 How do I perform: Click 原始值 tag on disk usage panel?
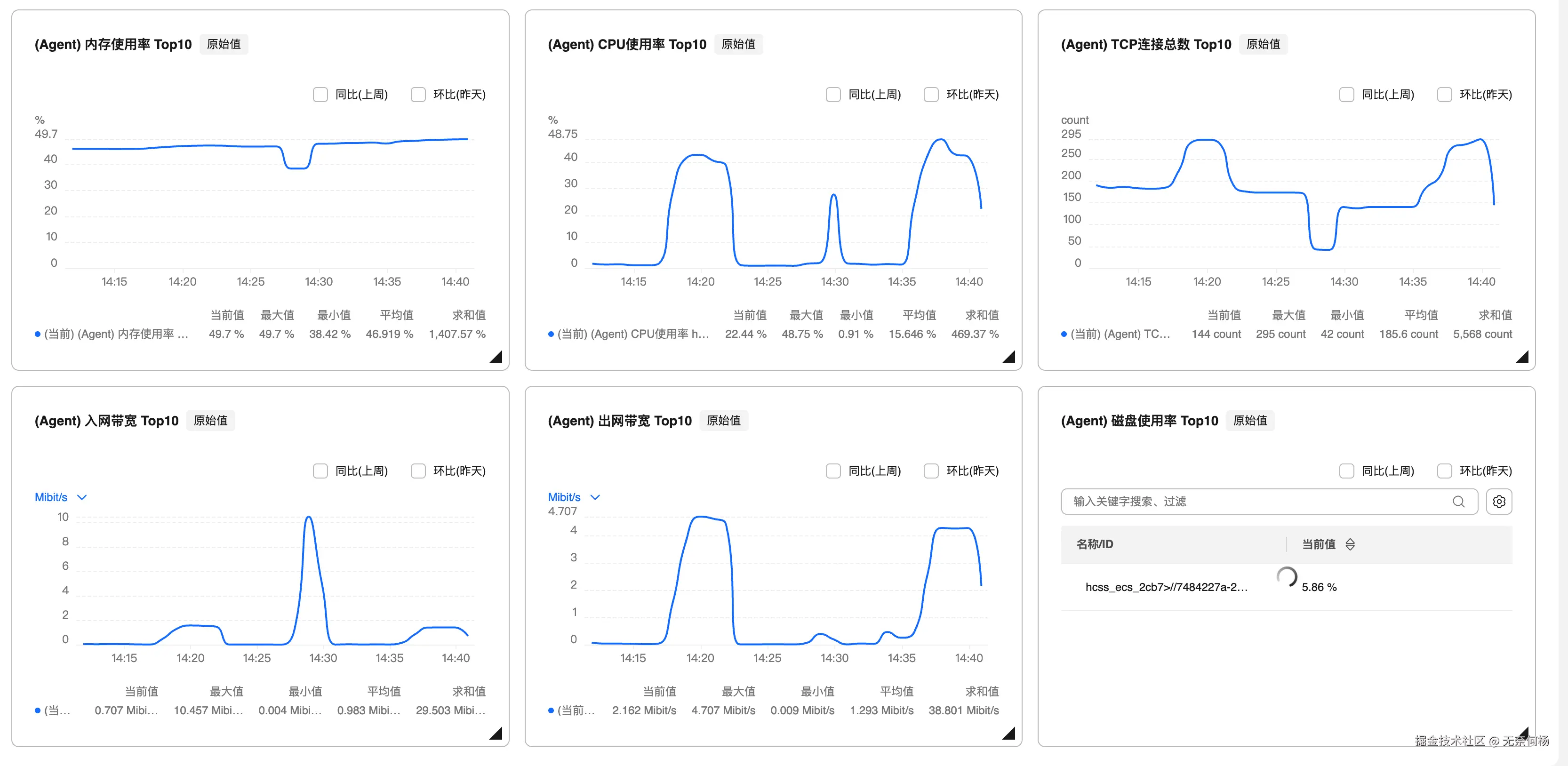[x=1250, y=421]
